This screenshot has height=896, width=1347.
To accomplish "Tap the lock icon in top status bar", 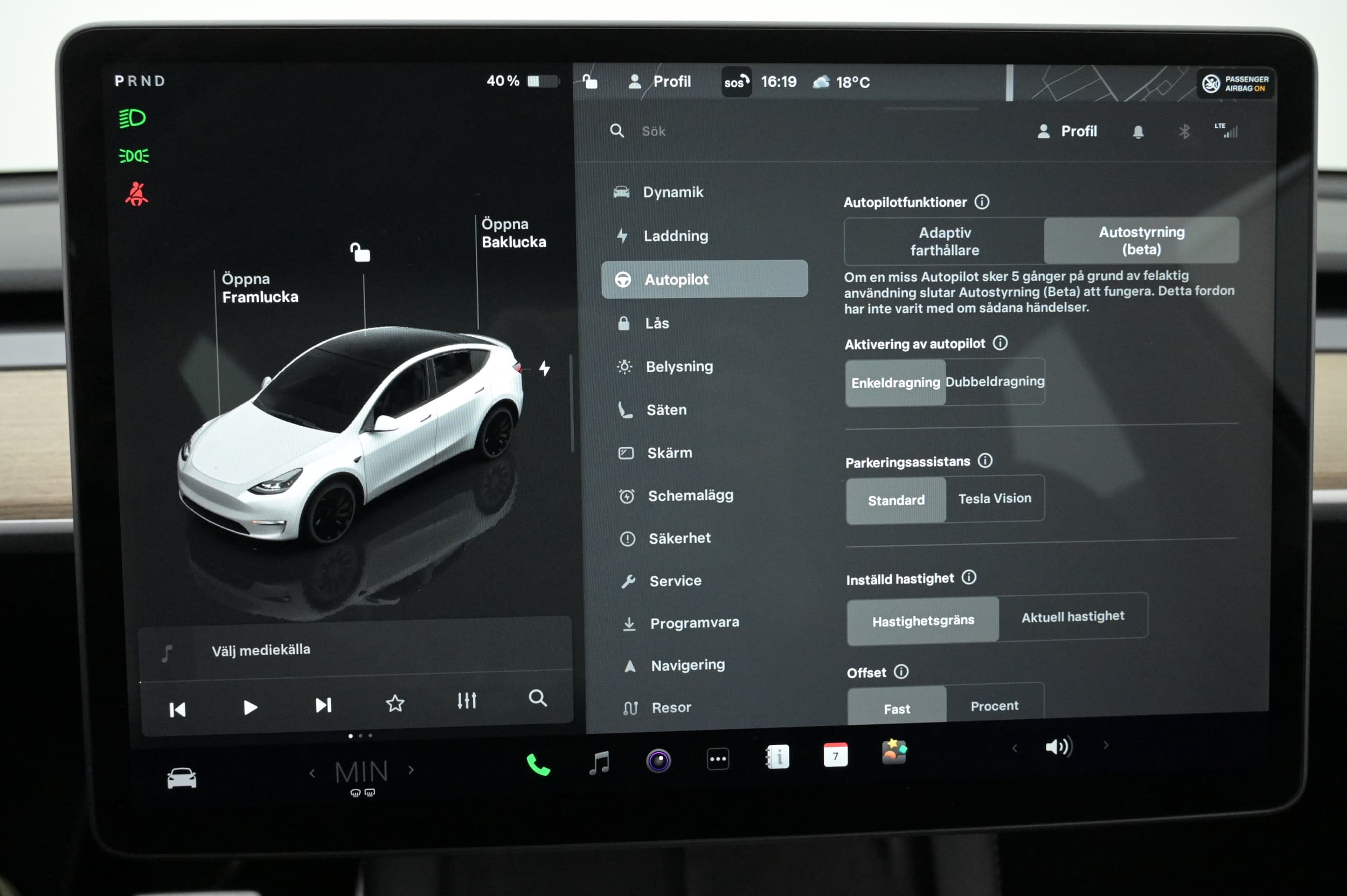I will point(591,82).
